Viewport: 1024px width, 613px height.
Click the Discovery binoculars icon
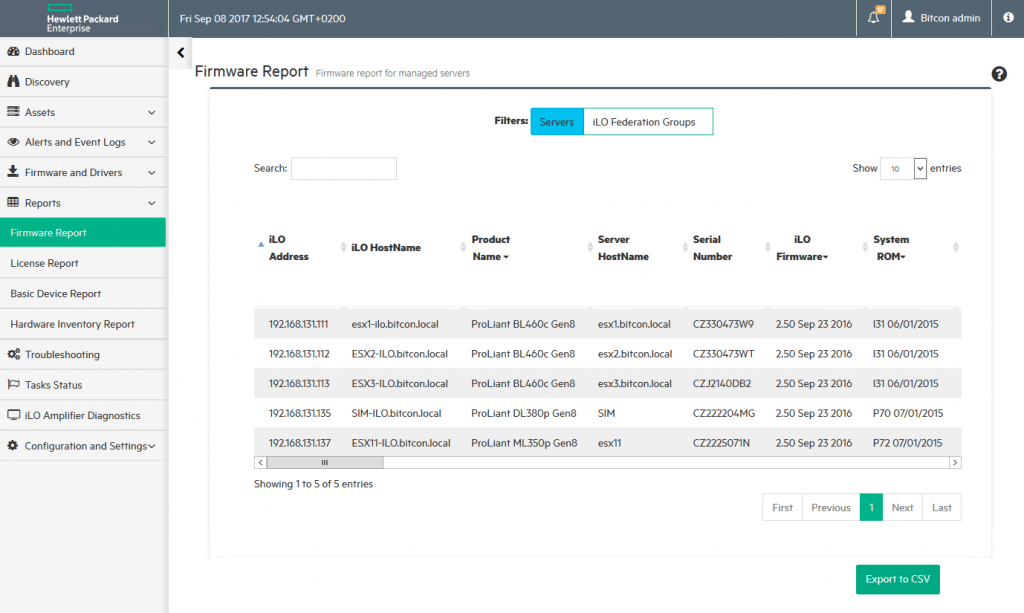click(13, 81)
